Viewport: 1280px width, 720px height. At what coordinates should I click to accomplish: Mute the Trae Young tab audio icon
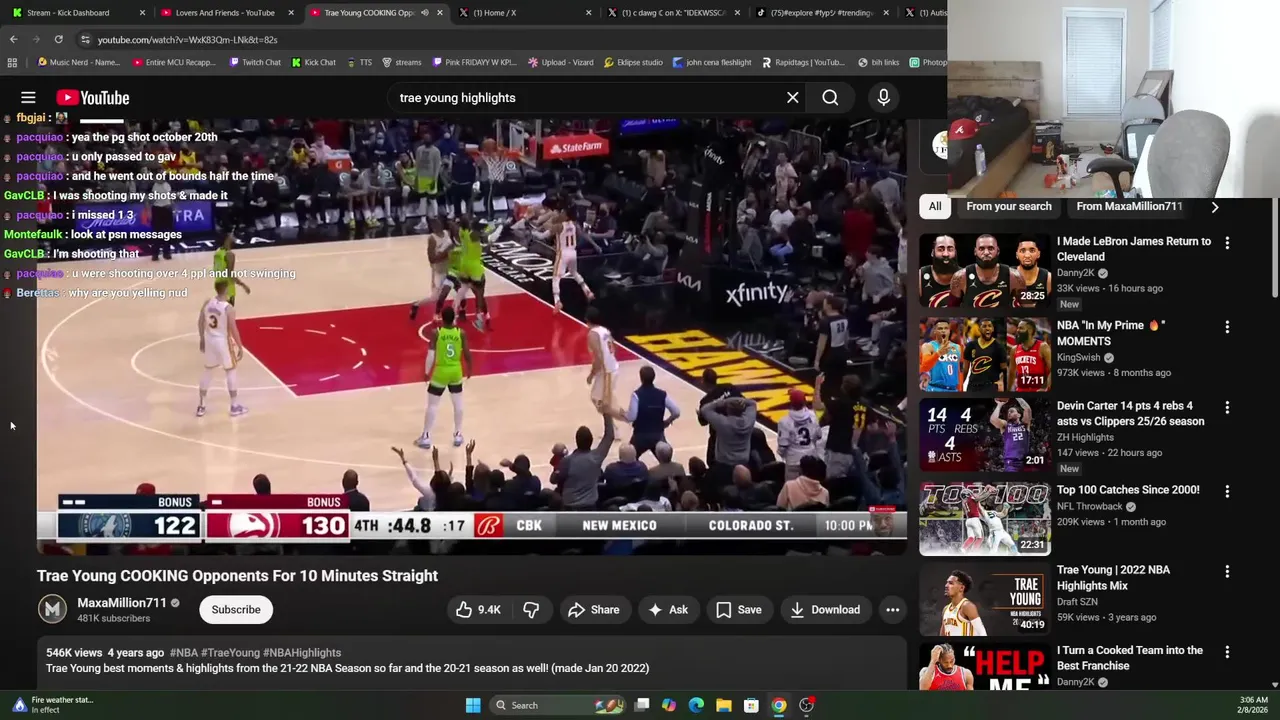424,13
